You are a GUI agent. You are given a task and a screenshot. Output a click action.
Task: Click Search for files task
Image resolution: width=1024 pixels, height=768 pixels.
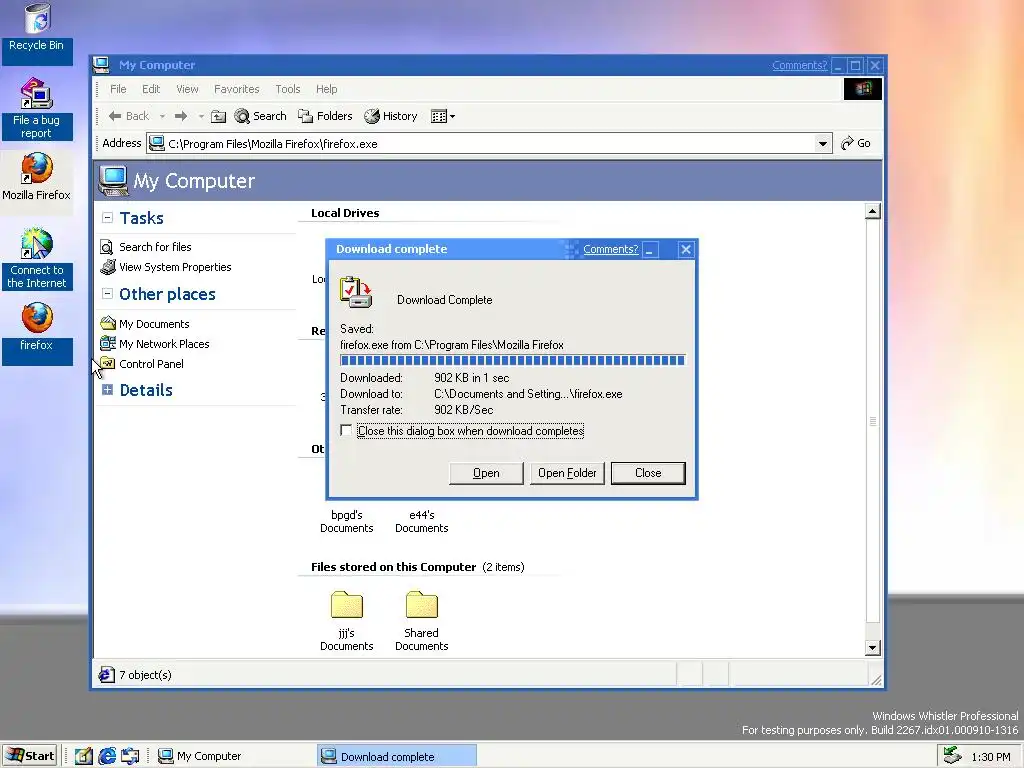pos(155,247)
